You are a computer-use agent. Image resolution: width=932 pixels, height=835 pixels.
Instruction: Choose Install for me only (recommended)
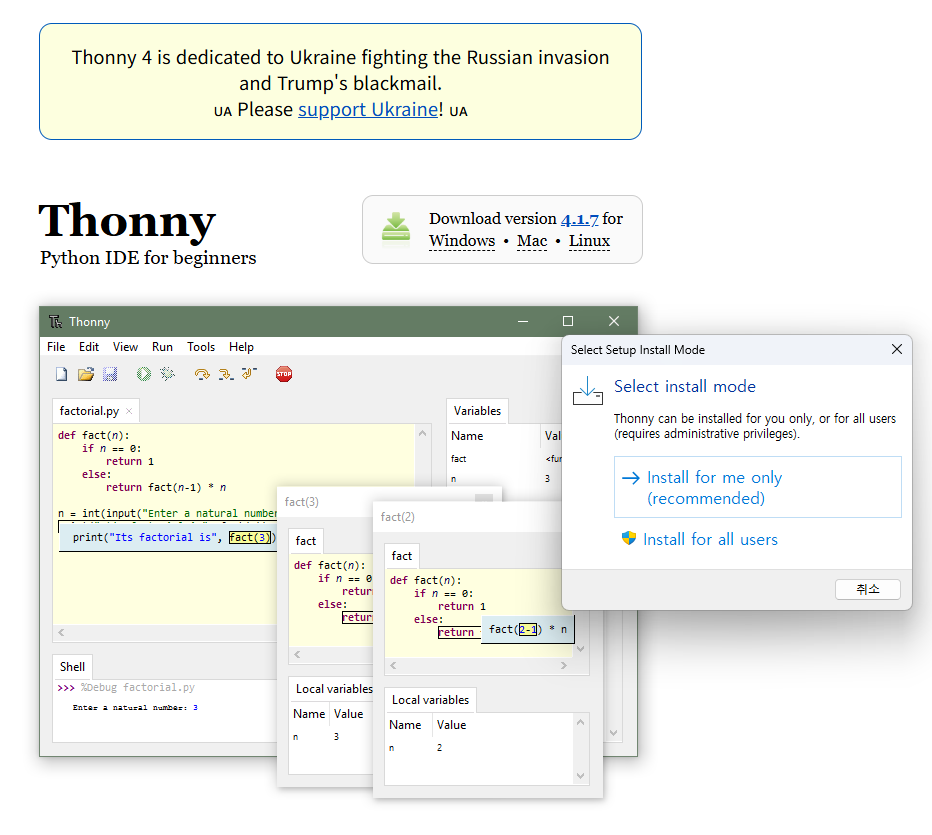pos(757,487)
